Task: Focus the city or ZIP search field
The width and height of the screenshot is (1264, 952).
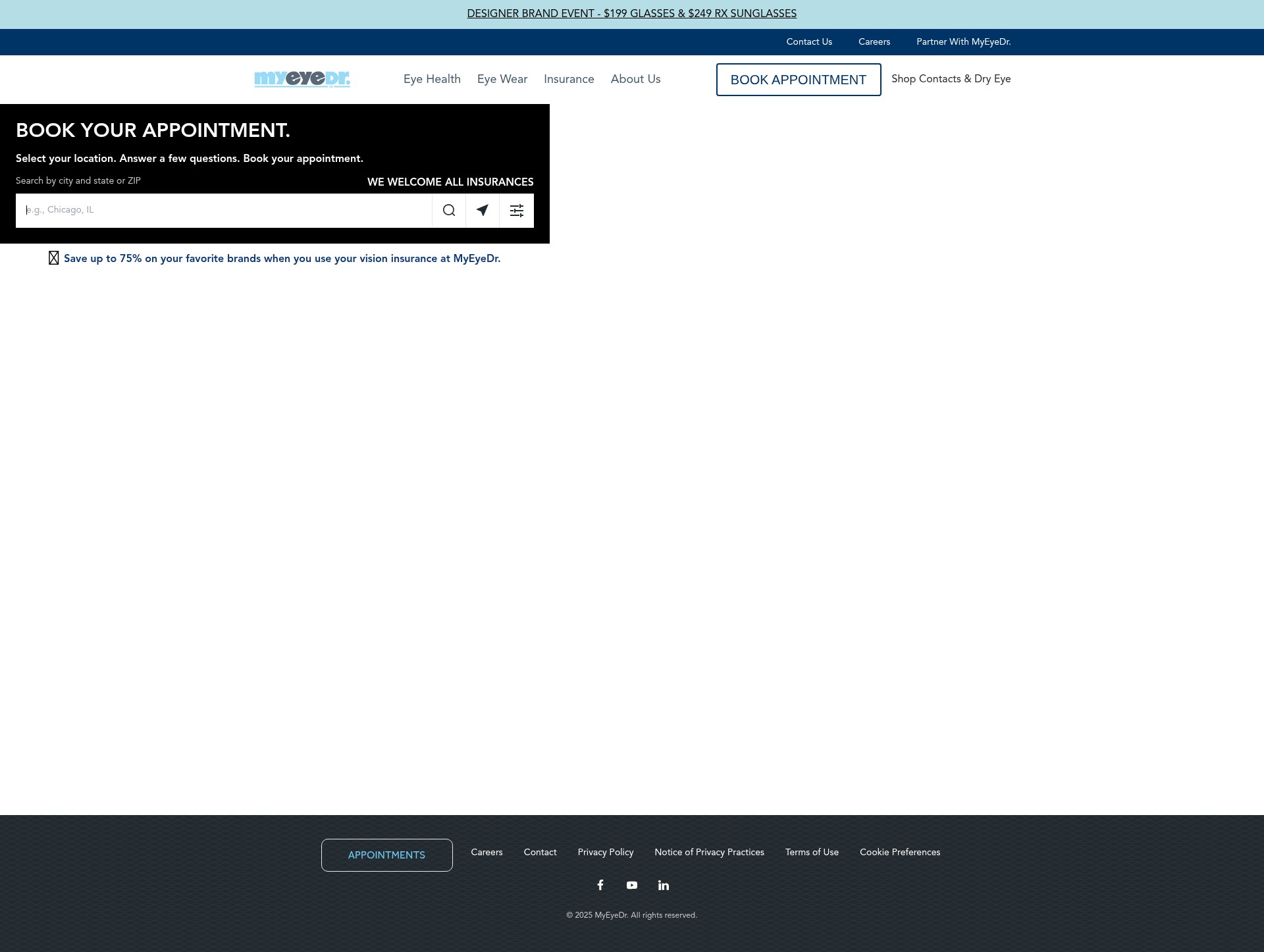Action: pos(224,211)
